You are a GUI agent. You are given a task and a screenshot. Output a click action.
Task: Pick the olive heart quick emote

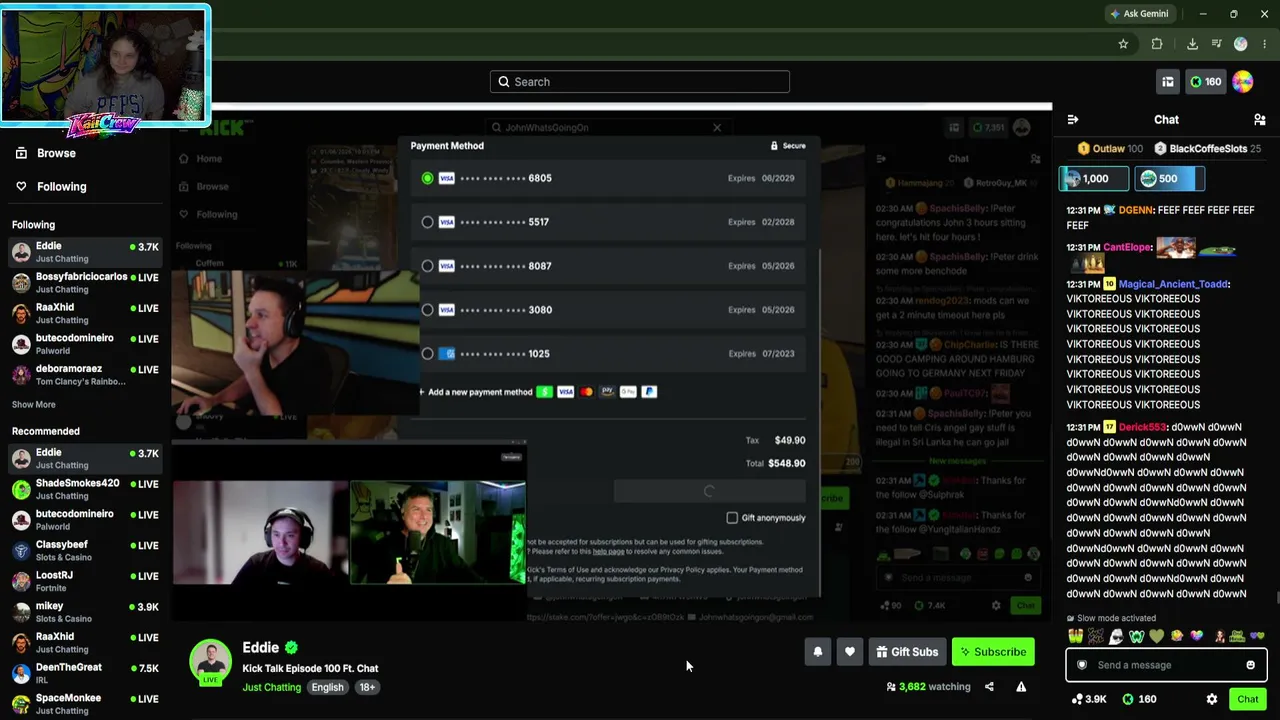coord(1157,636)
